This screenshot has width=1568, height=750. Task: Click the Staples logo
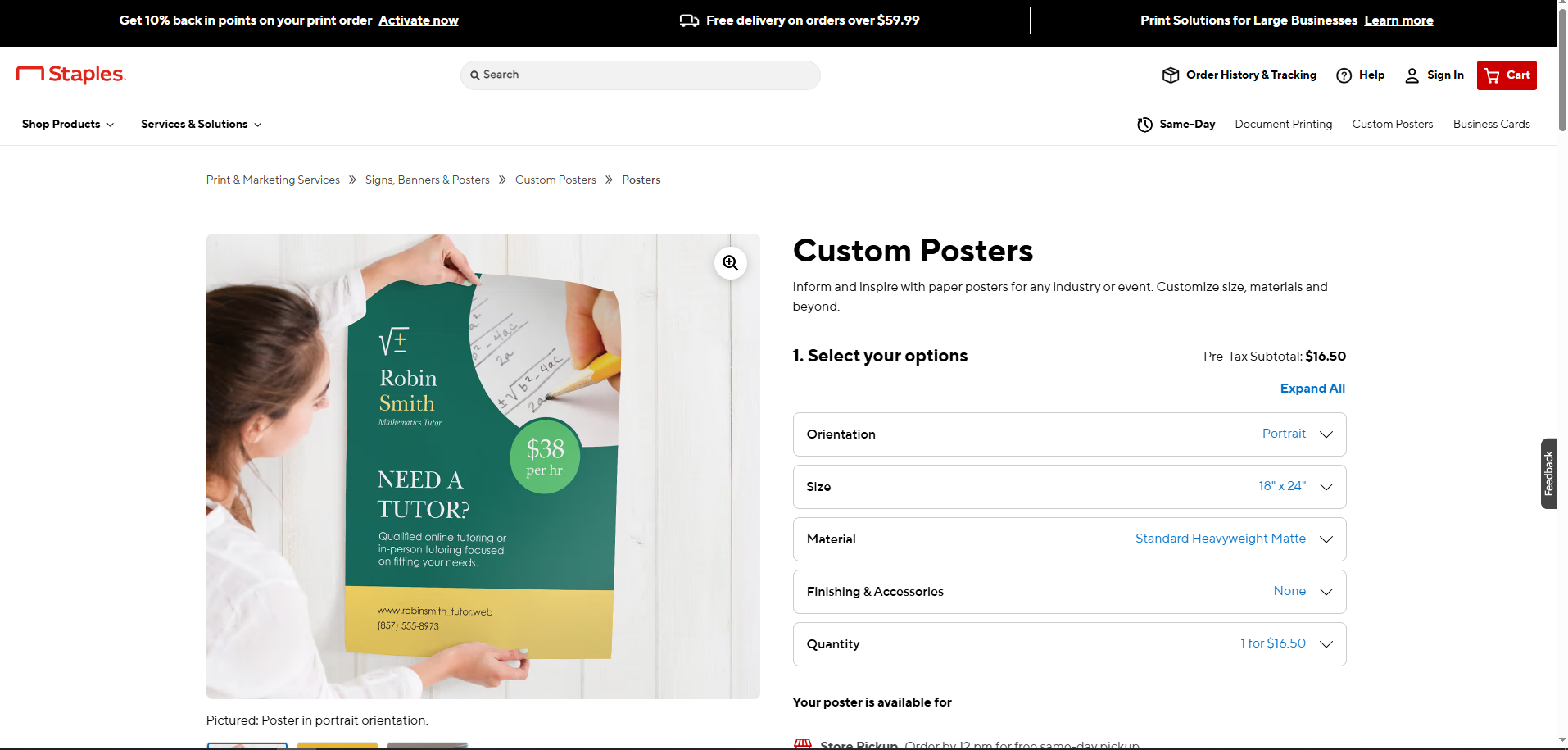coord(70,75)
